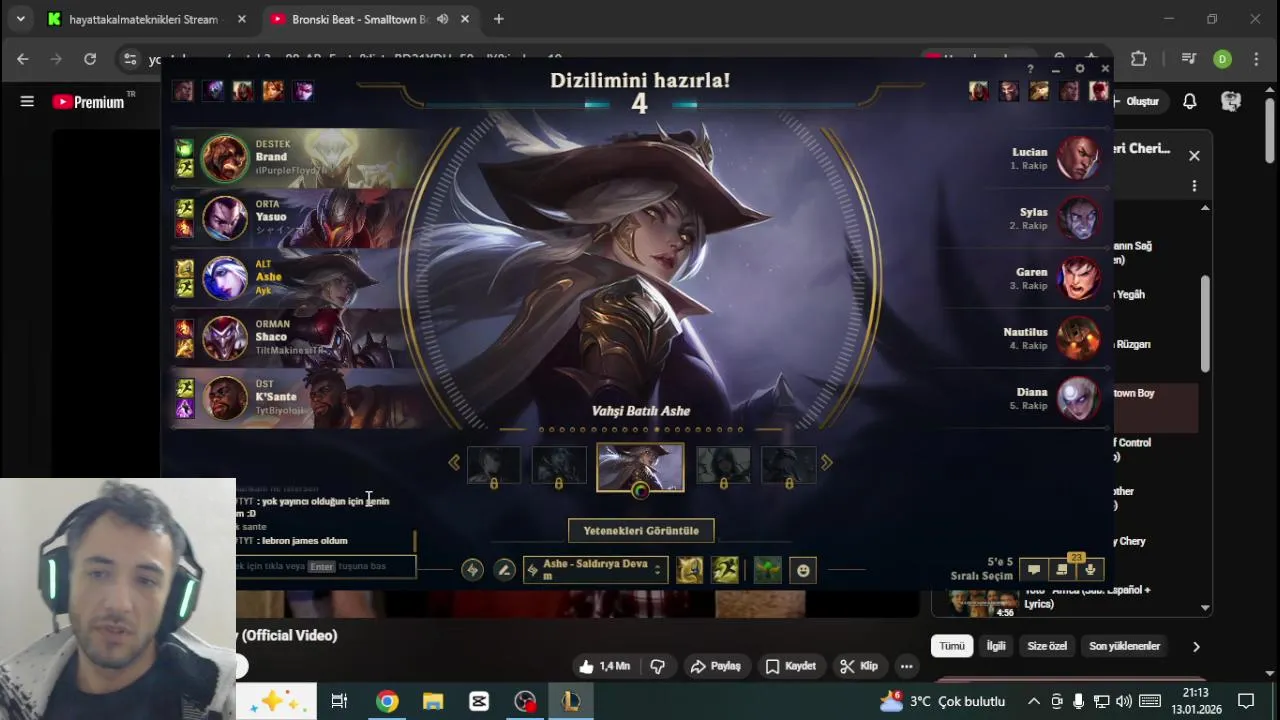
Task: Show next skins with right arrow
Action: click(x=826, y=462)
